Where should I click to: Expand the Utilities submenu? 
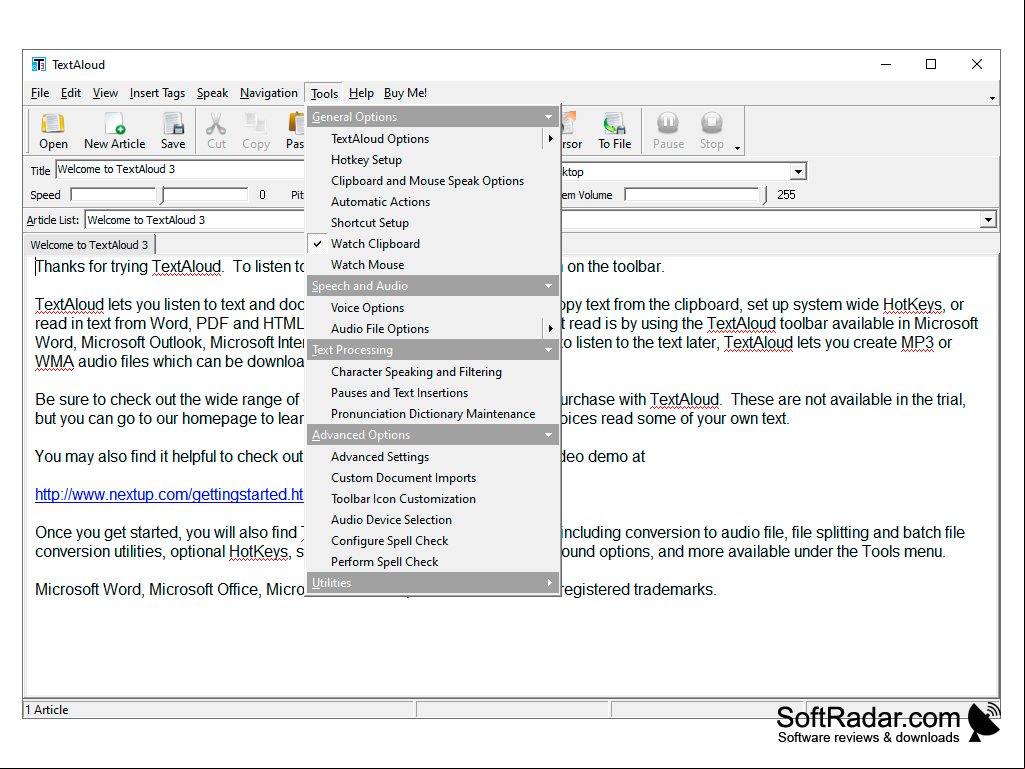(x=433, y=583)
